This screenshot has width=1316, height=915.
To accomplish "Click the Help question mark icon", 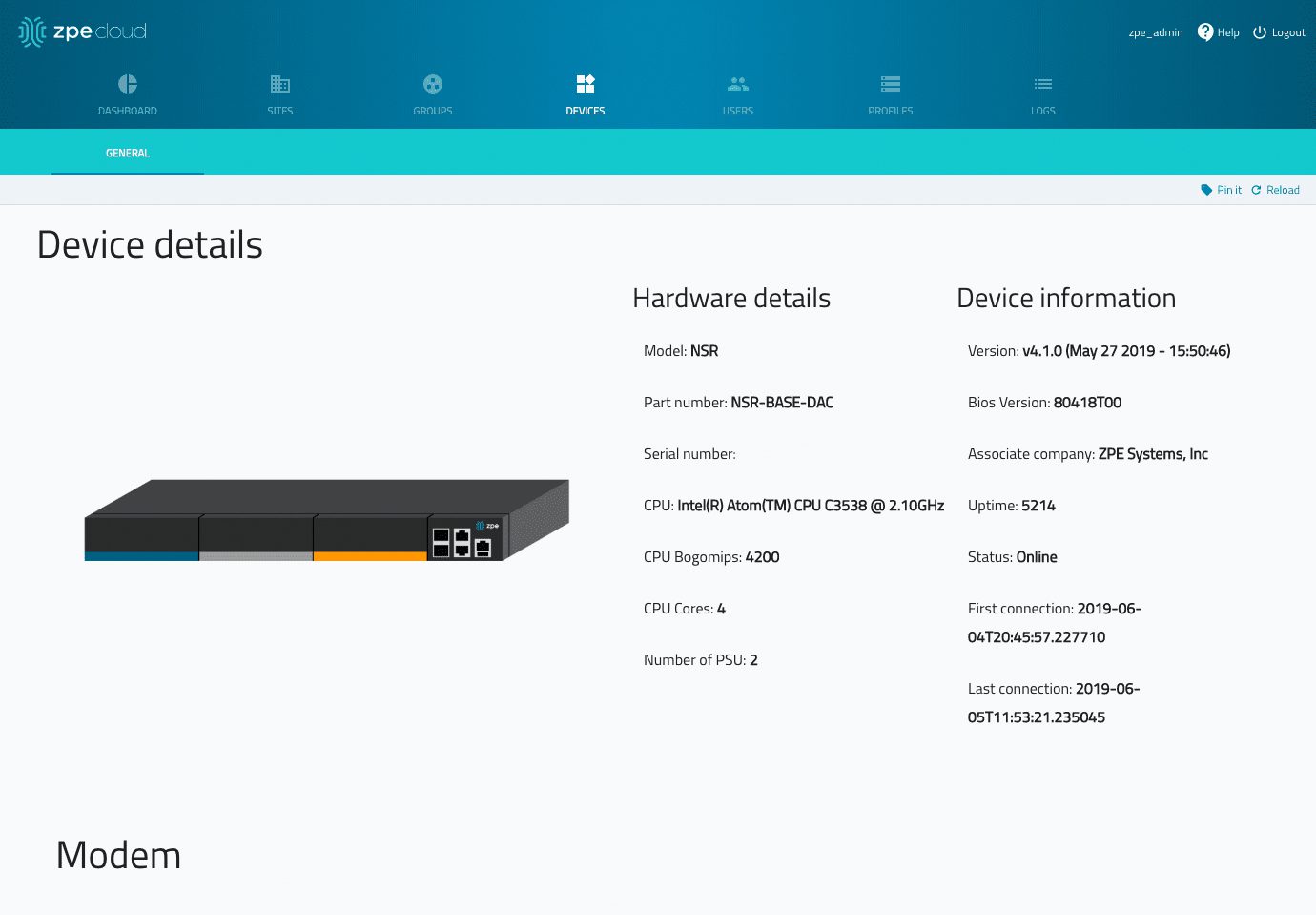I will pos(1205,32).
